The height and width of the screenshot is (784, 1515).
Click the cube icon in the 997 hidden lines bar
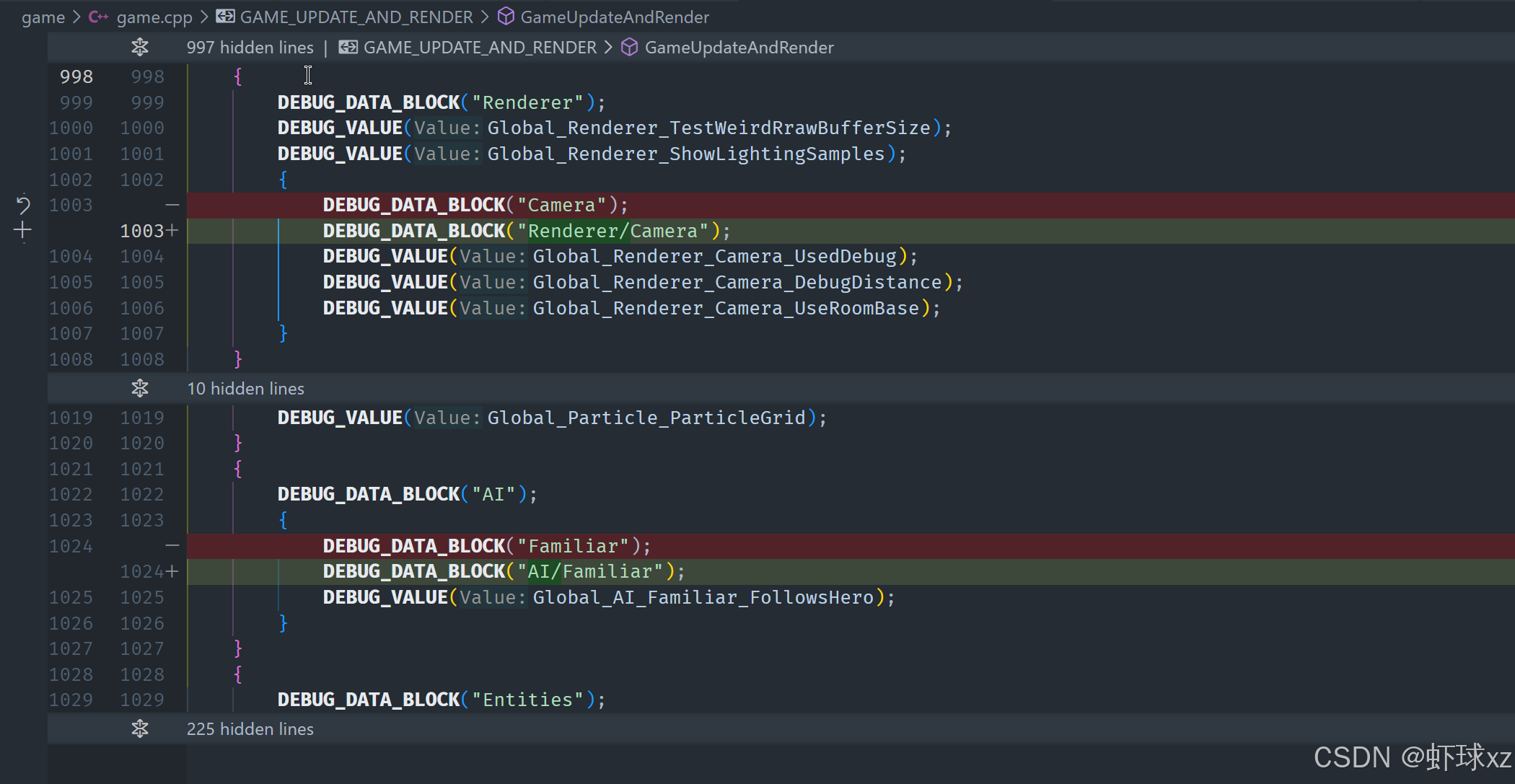coord(630,48)
